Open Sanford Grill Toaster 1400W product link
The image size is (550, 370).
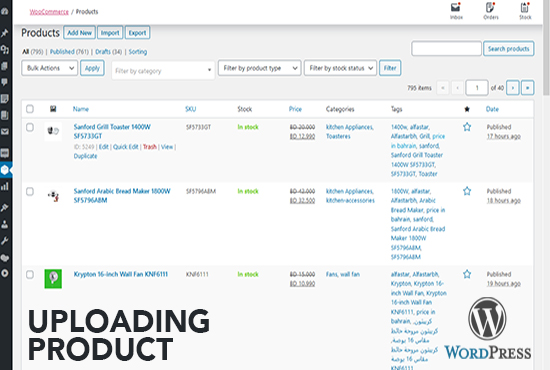(112, 132)
